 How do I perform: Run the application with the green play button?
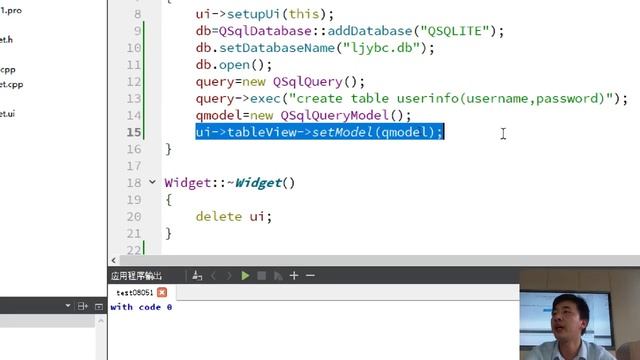click(x=245, y=276)
